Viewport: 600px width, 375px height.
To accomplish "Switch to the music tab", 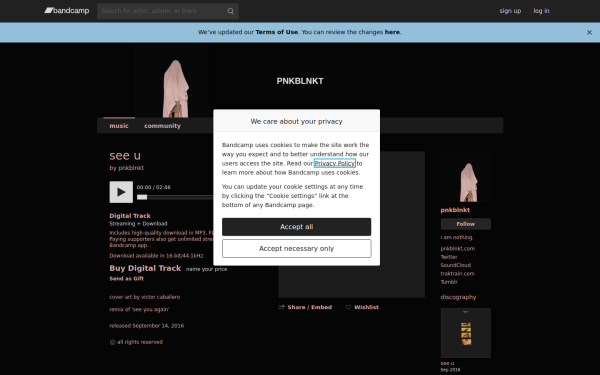I will click(x=119, y=126).
